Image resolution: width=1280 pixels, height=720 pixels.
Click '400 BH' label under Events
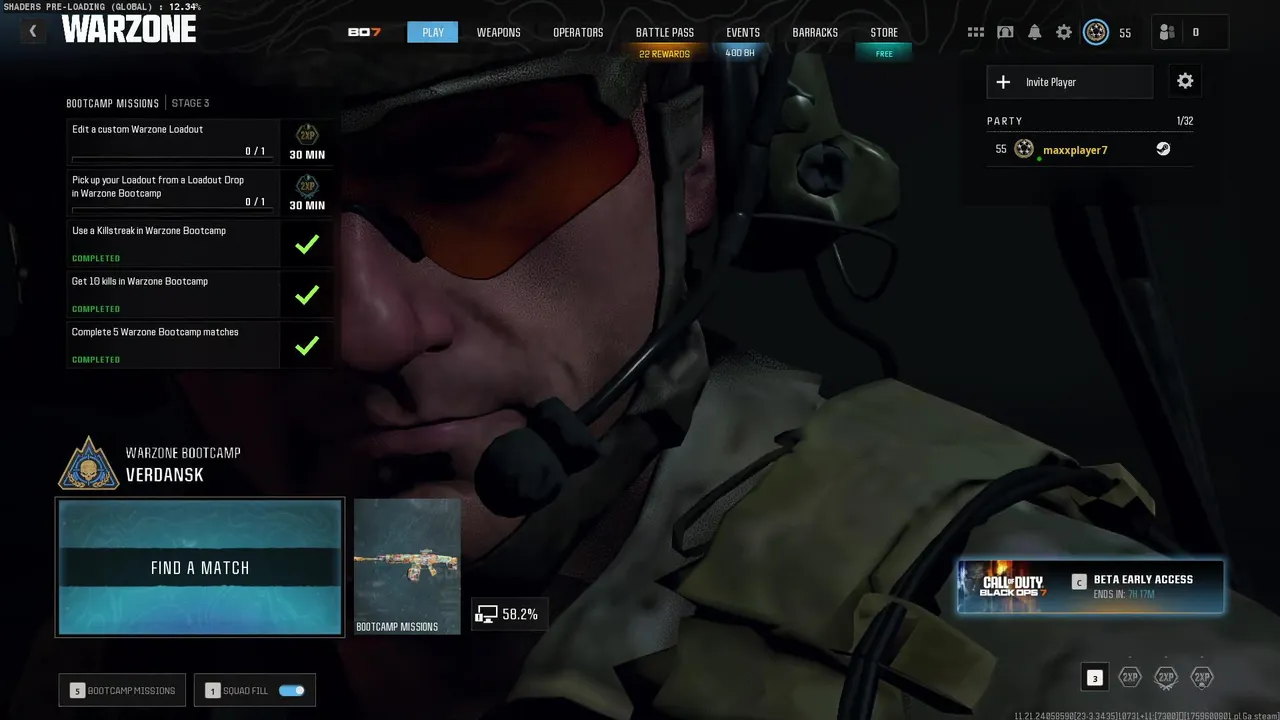click(740, 53)
